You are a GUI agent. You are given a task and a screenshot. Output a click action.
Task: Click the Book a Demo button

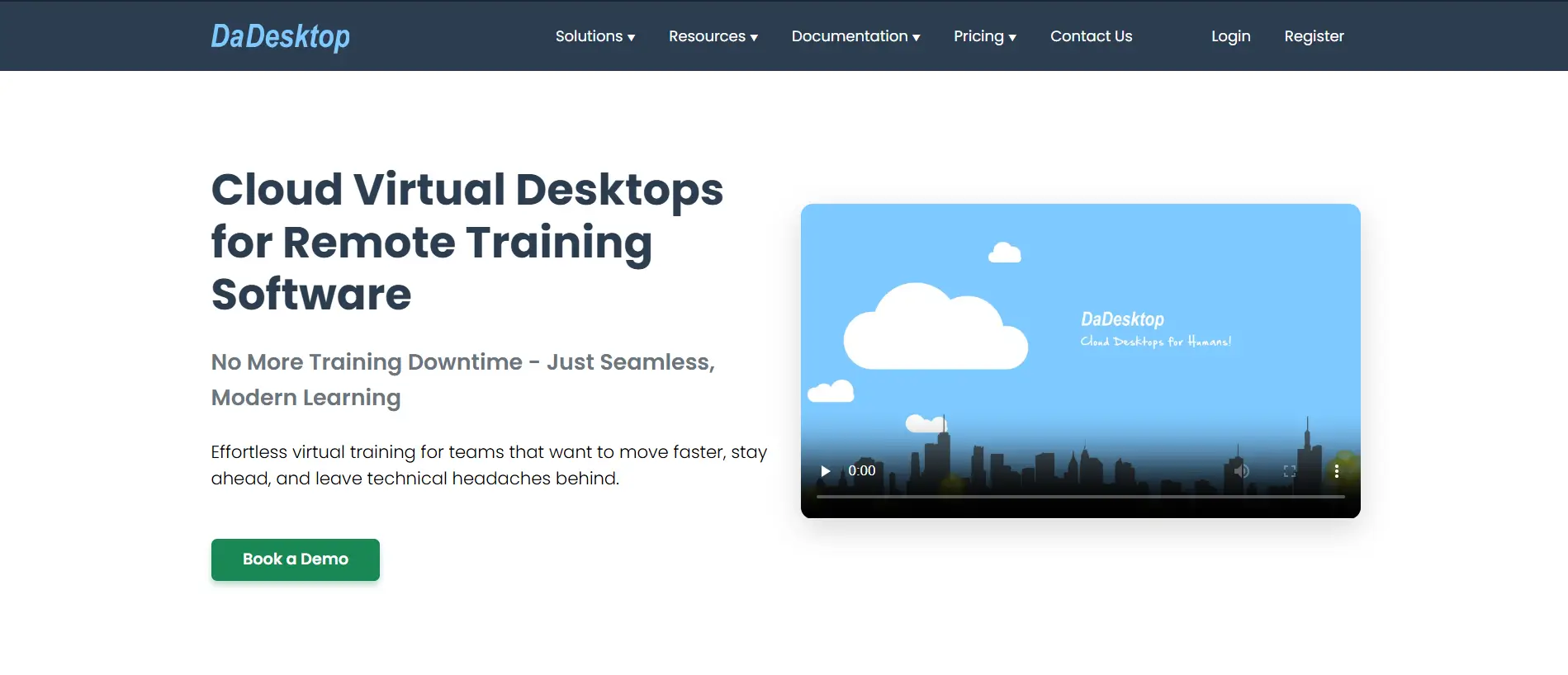[x=296, y=559]
